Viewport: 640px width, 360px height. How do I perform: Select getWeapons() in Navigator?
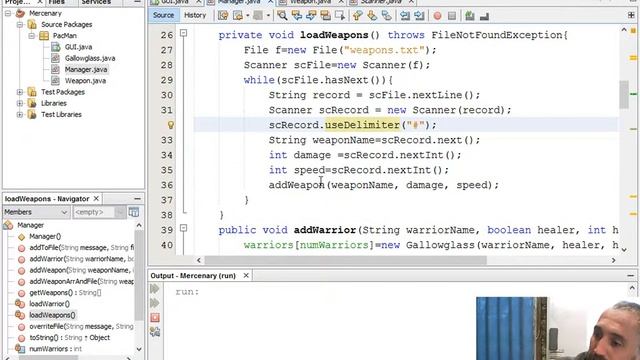65,293
